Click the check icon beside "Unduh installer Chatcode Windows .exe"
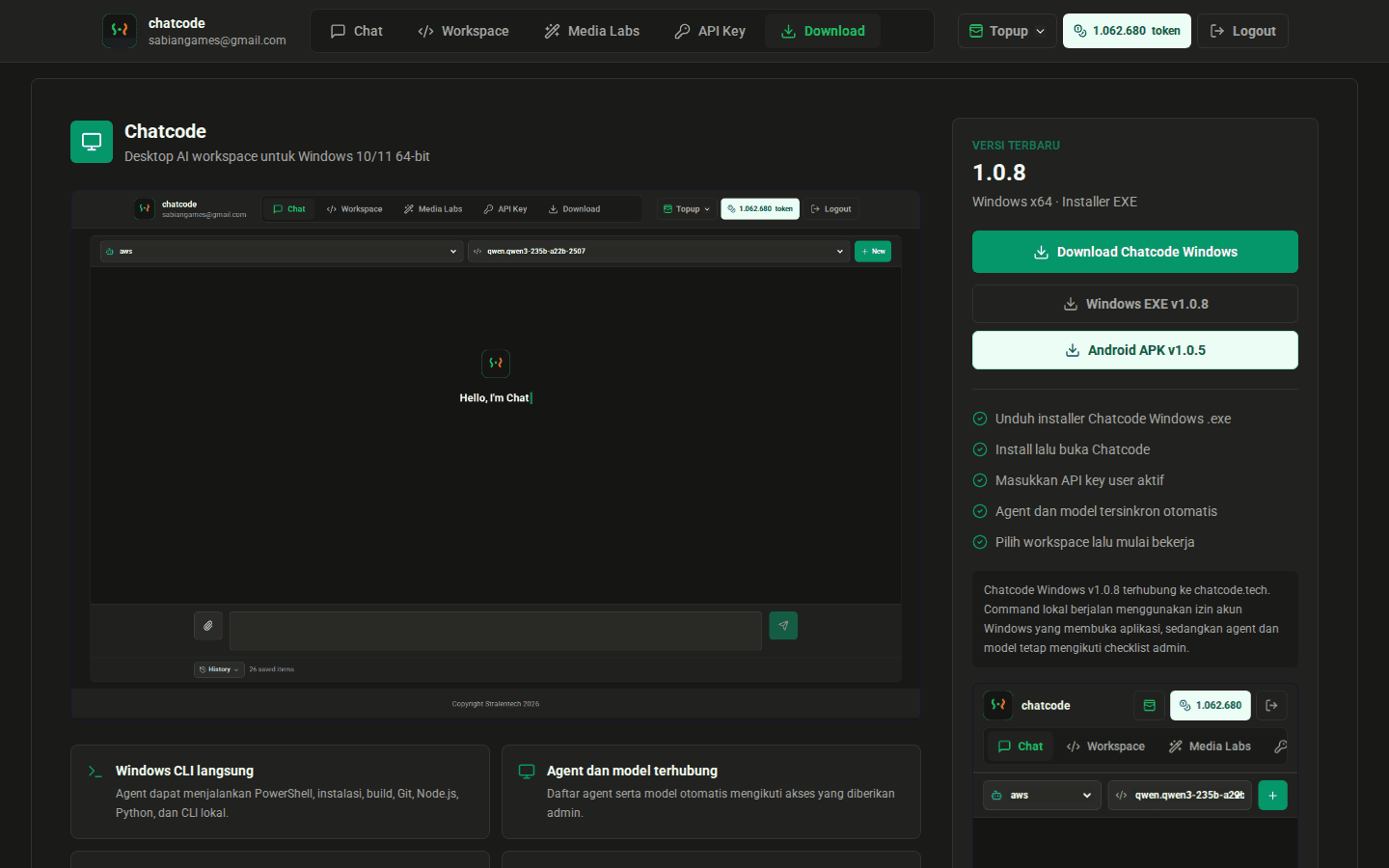The height and width of the screenshot is (868, 1389). click(980, 419)
